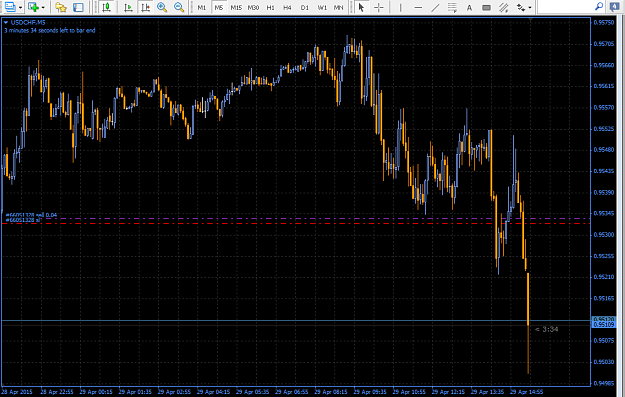Image resolution: width=625 pixels, height=397 pixels.
Task: Pick the Vertical Line drawing tool
Action: tap(401, 7)
